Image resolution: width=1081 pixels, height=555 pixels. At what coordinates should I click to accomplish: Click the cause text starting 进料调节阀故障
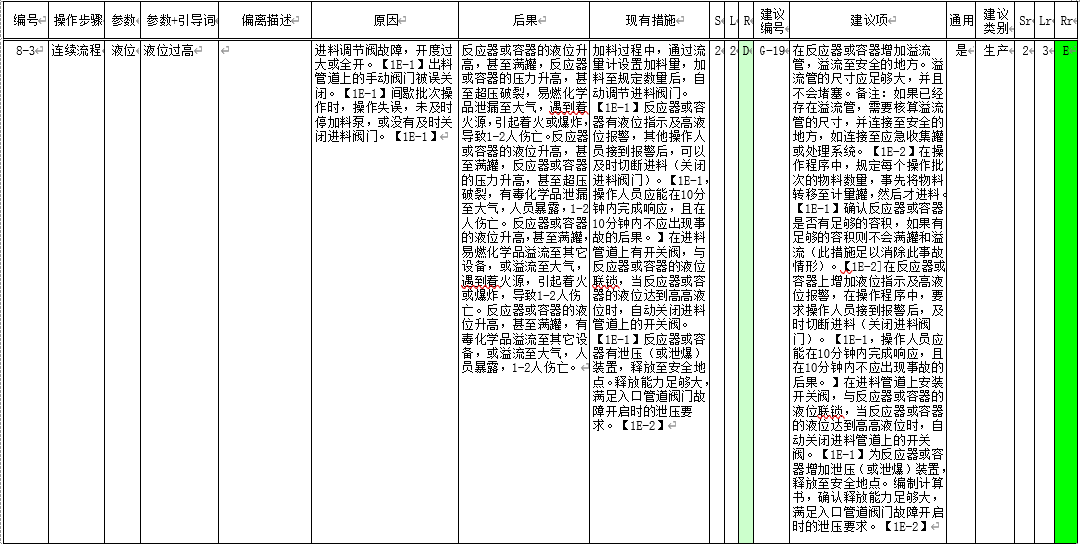point(384,93)
